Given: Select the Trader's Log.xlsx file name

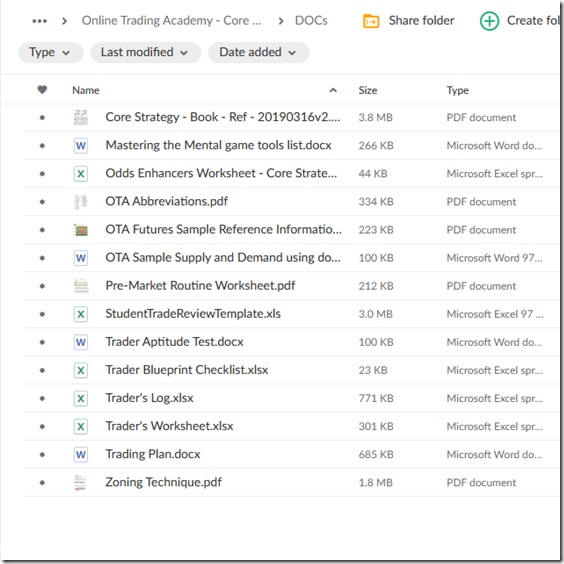Looking at the screenshot, I should point(149,398).
